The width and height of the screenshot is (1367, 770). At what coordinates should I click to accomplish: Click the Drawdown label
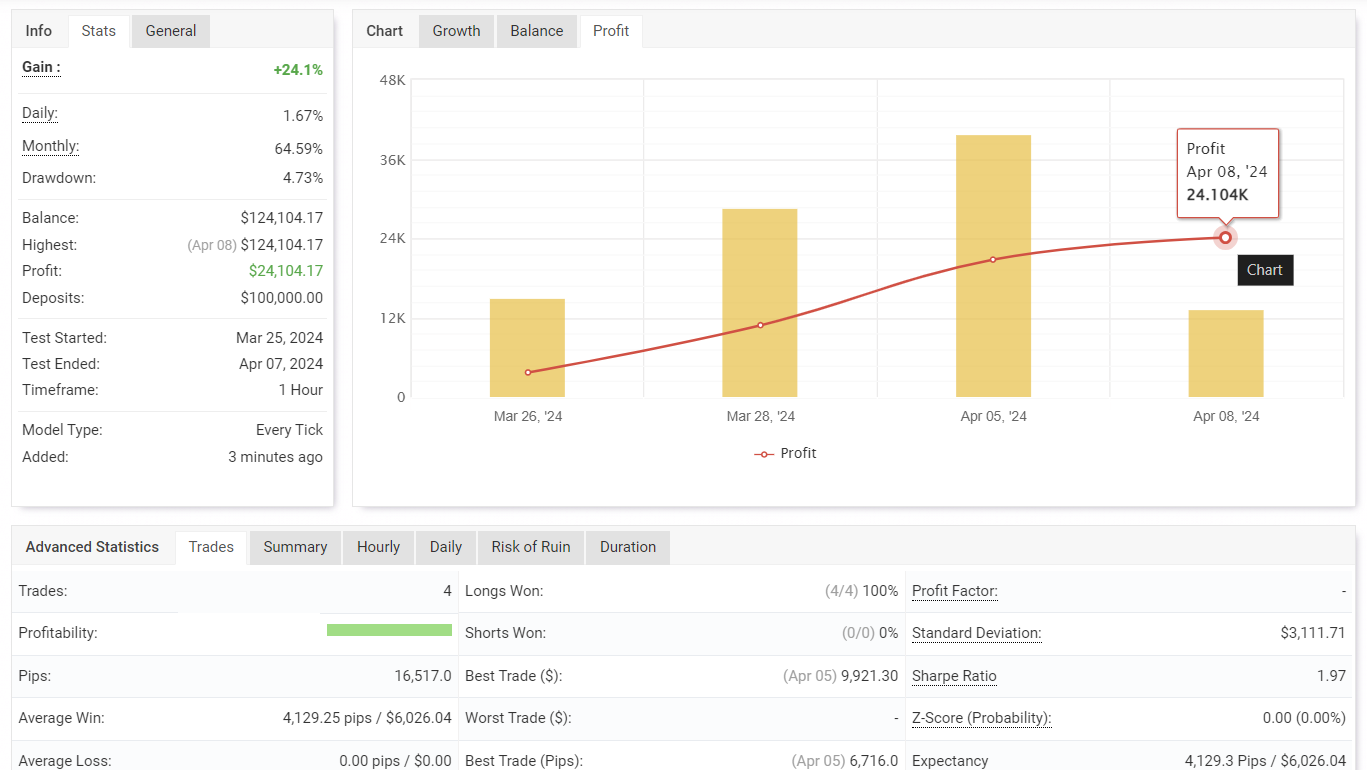(x=58, y=178)
